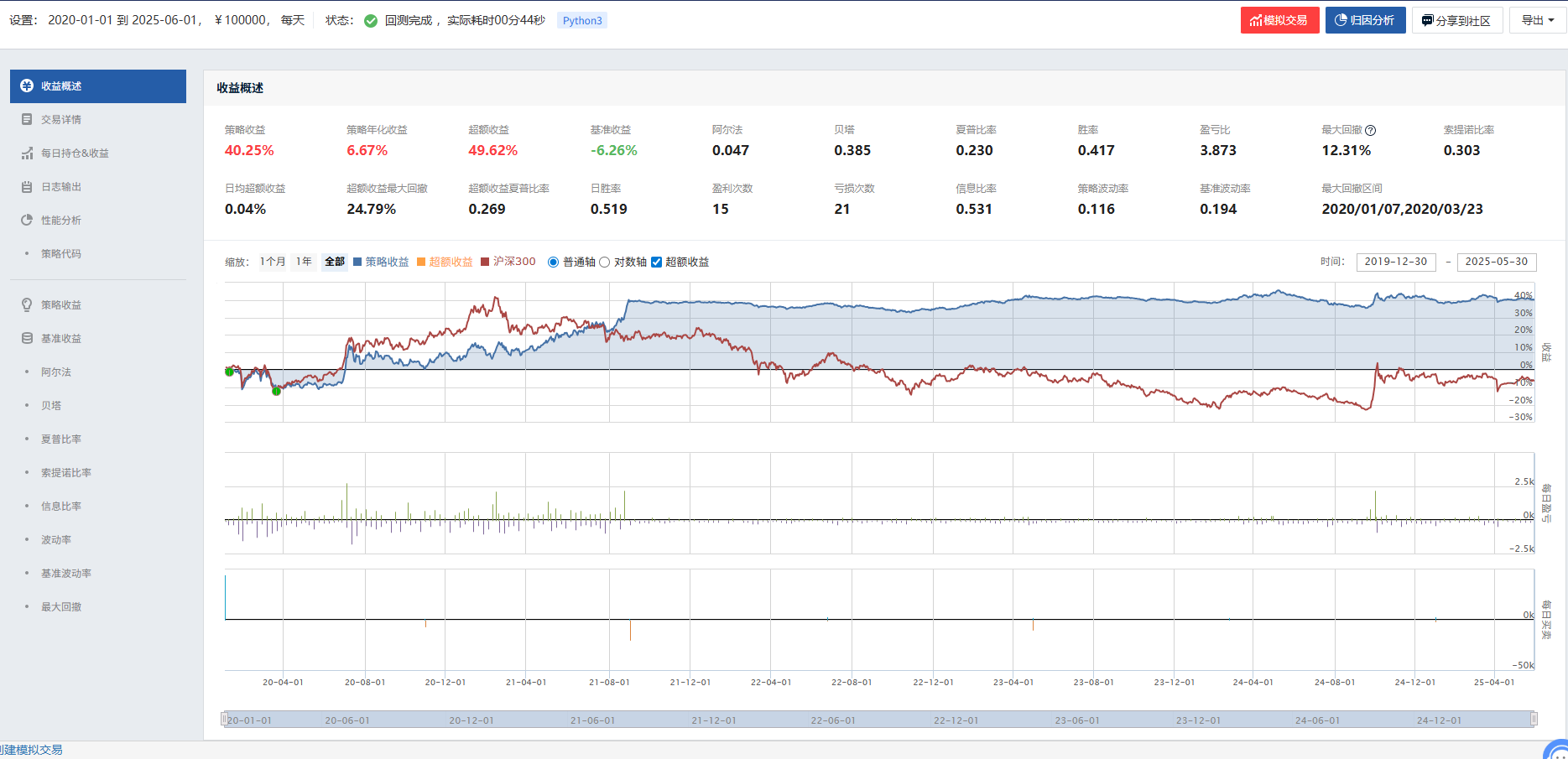Screen dimensions: 1568x759
Task: Select the 对数轴 radio button
Action: 604,263
